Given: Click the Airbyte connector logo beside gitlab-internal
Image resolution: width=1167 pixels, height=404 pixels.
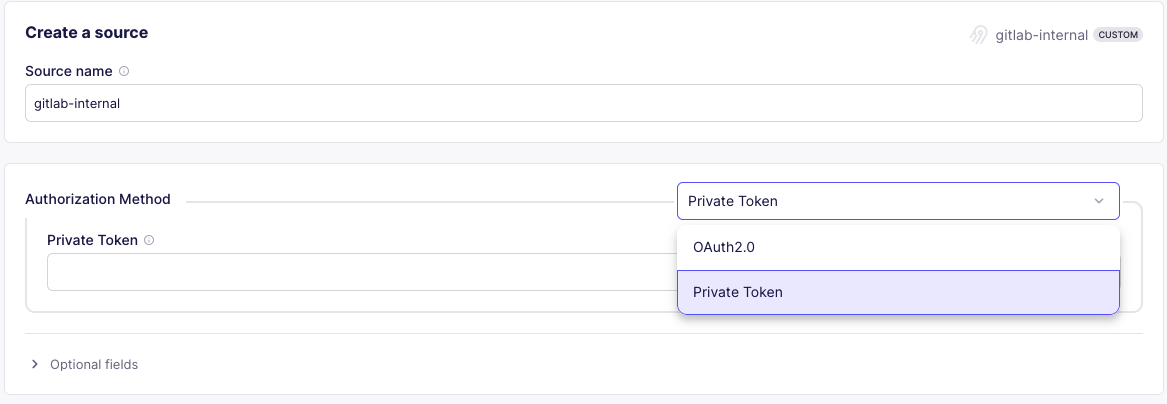Looking at the screenshot, I should (x=979, y=35).
